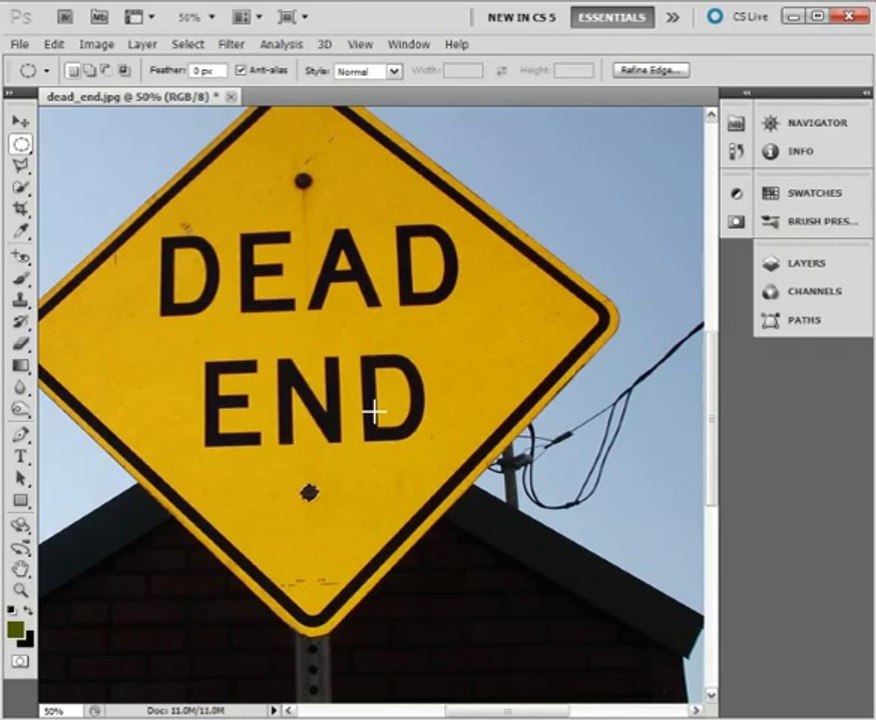The height and width of the screenshot is (720, 876).
Task: Select the History Brush tool
Action: click(x=21, y=322)
